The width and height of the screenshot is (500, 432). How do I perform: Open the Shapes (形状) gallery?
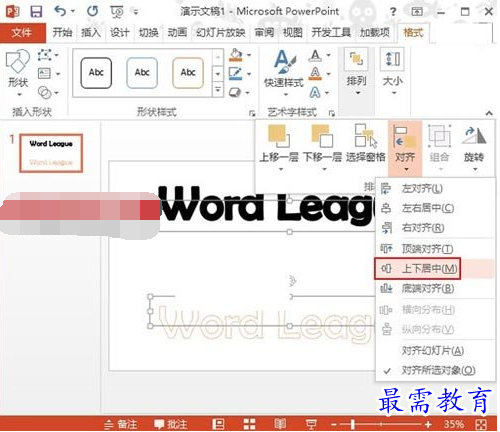pos(18,72)
